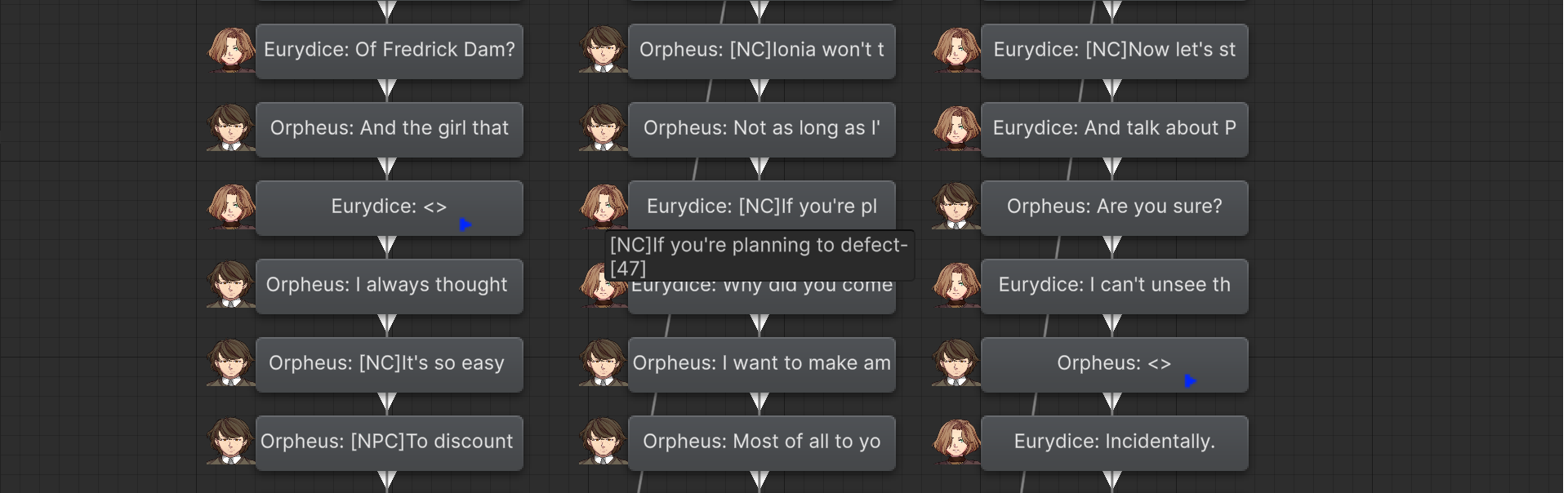Screen dimensions: 1568x493
Task: Select the 'Eurydice: [NC]If you're pl' node
Action: coord(762,206)
